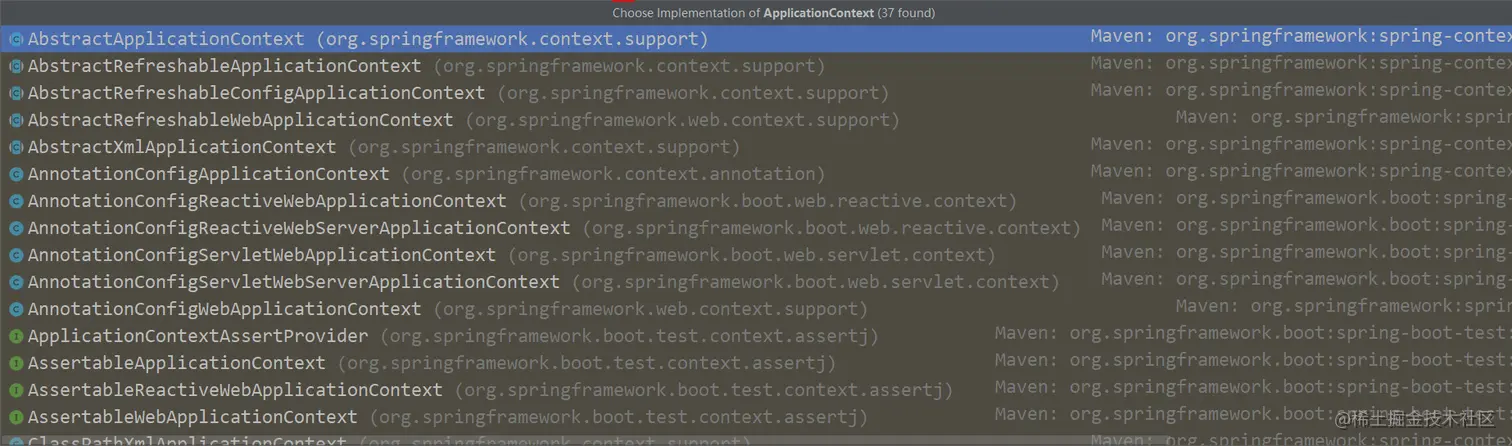Viewport: 1512px width, 446px height.
Task: Click the AbstractRefreshableApplicationContext class icon
Action: (x=16, y=67)
